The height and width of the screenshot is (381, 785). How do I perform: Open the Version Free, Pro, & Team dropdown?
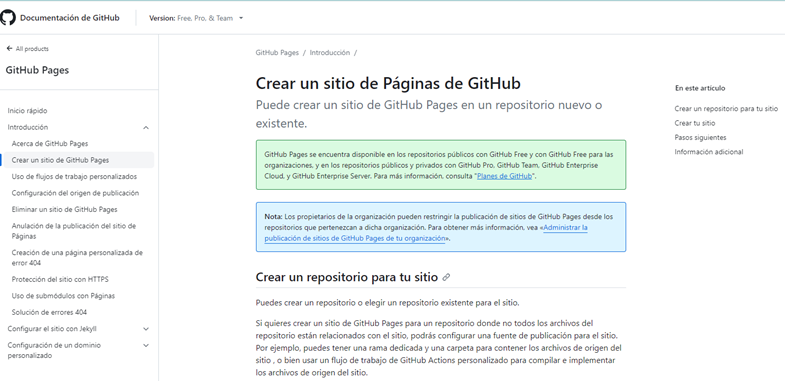coord(196,18)
